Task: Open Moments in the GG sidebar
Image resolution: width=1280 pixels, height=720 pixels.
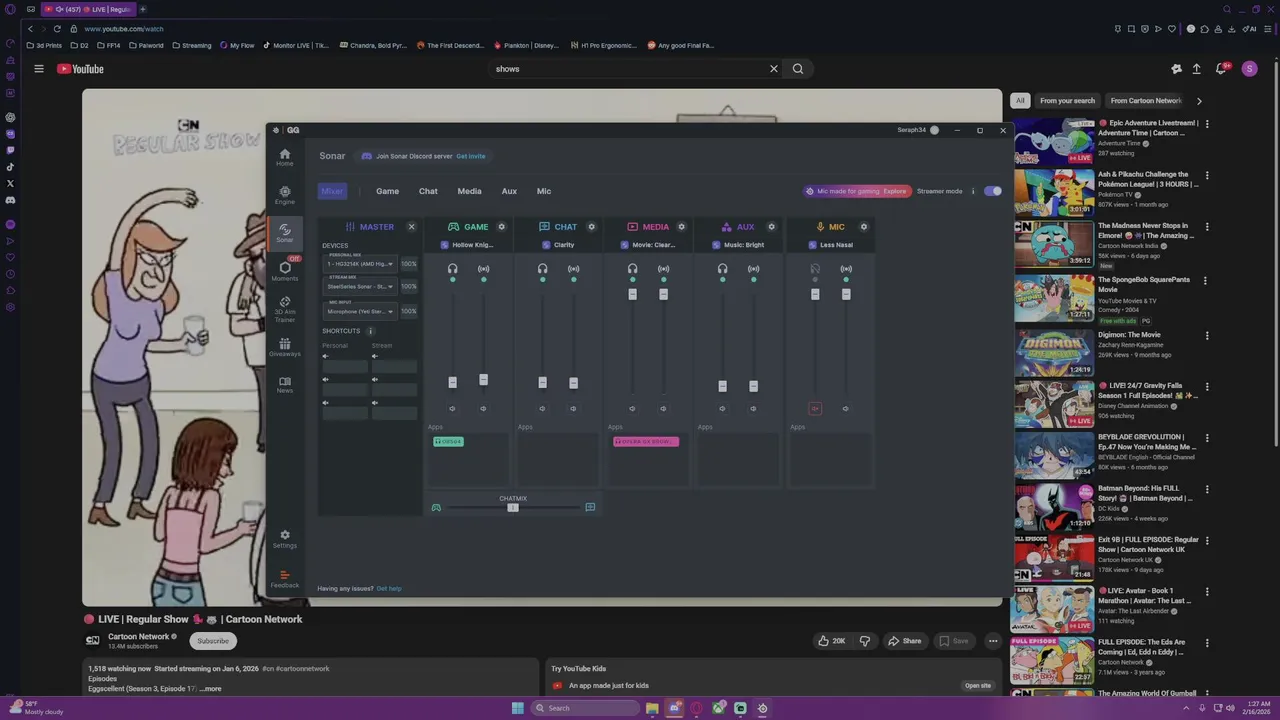Action: tap(285, 271)
